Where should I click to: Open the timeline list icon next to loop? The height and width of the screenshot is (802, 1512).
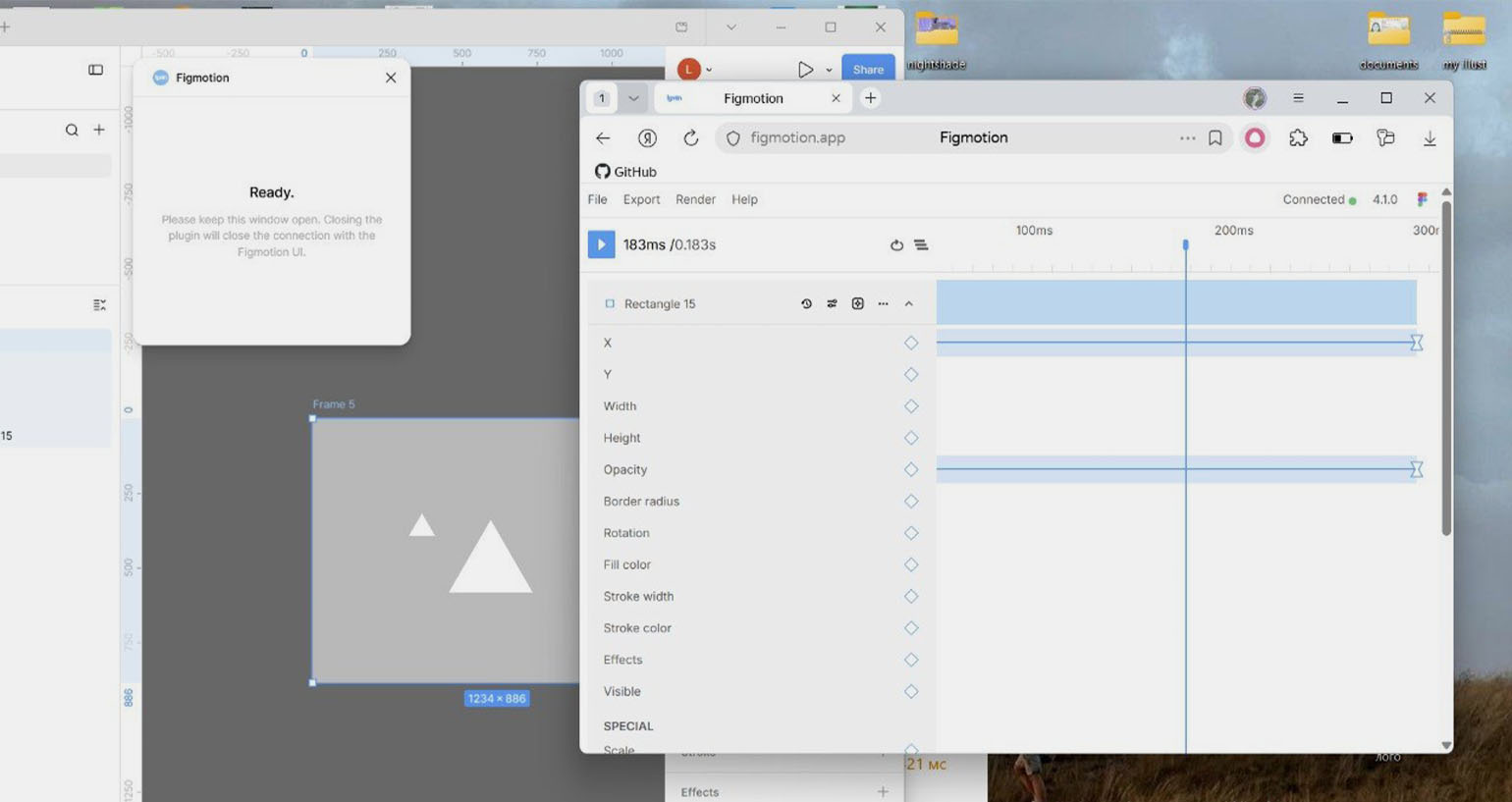921,245
